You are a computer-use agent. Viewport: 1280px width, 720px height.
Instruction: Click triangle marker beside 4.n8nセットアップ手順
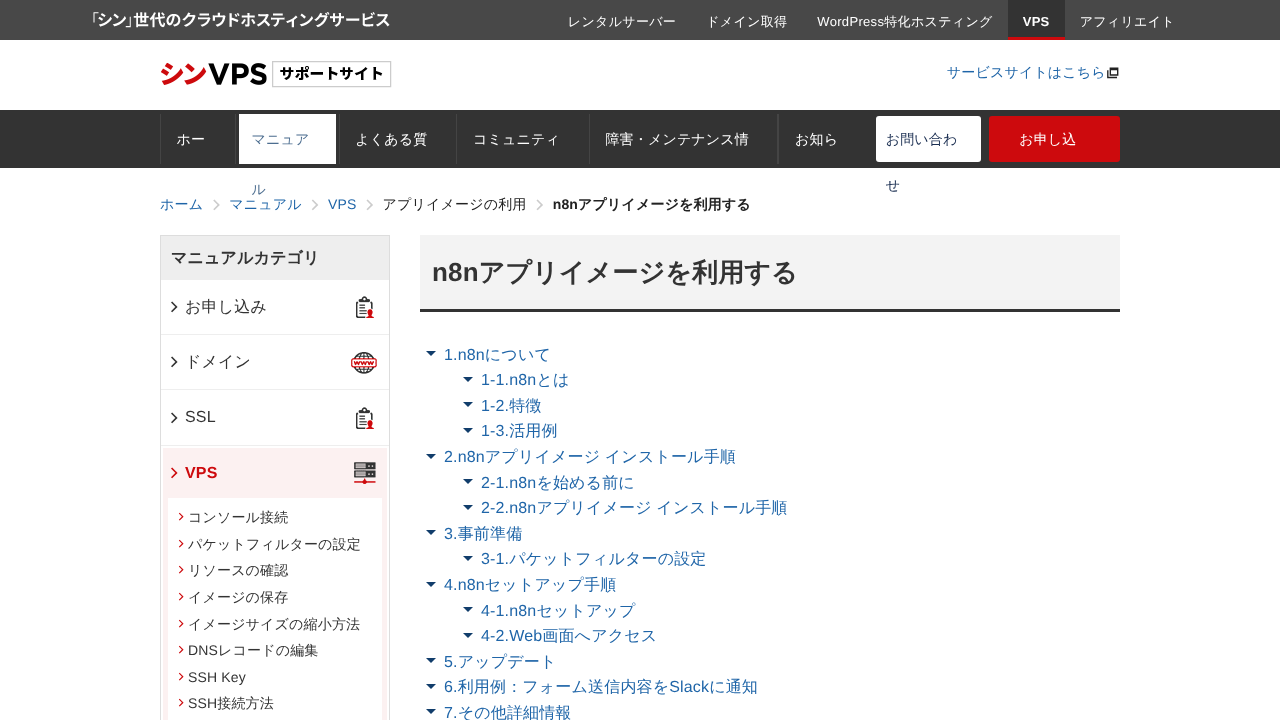click(x=431, y=584)
